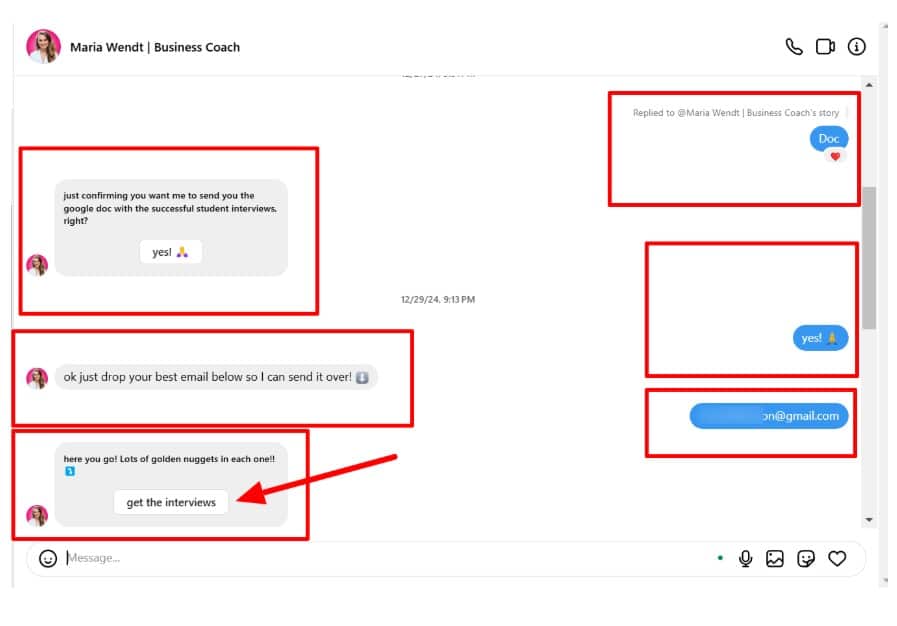
Task: Start an audio call with Maria Wendt
Action: click(x=794, y=47)
